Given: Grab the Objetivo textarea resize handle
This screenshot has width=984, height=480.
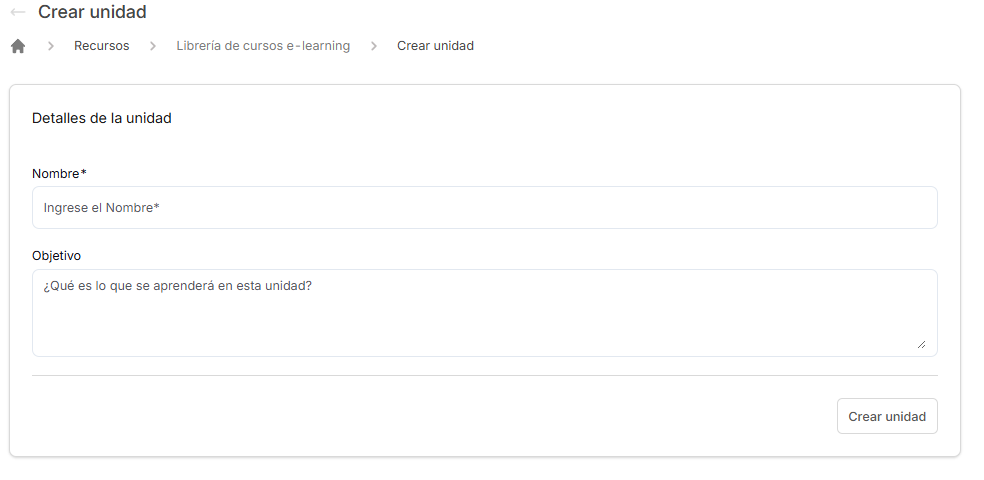Looking at the screenshot, I should (x=921, y=344).
